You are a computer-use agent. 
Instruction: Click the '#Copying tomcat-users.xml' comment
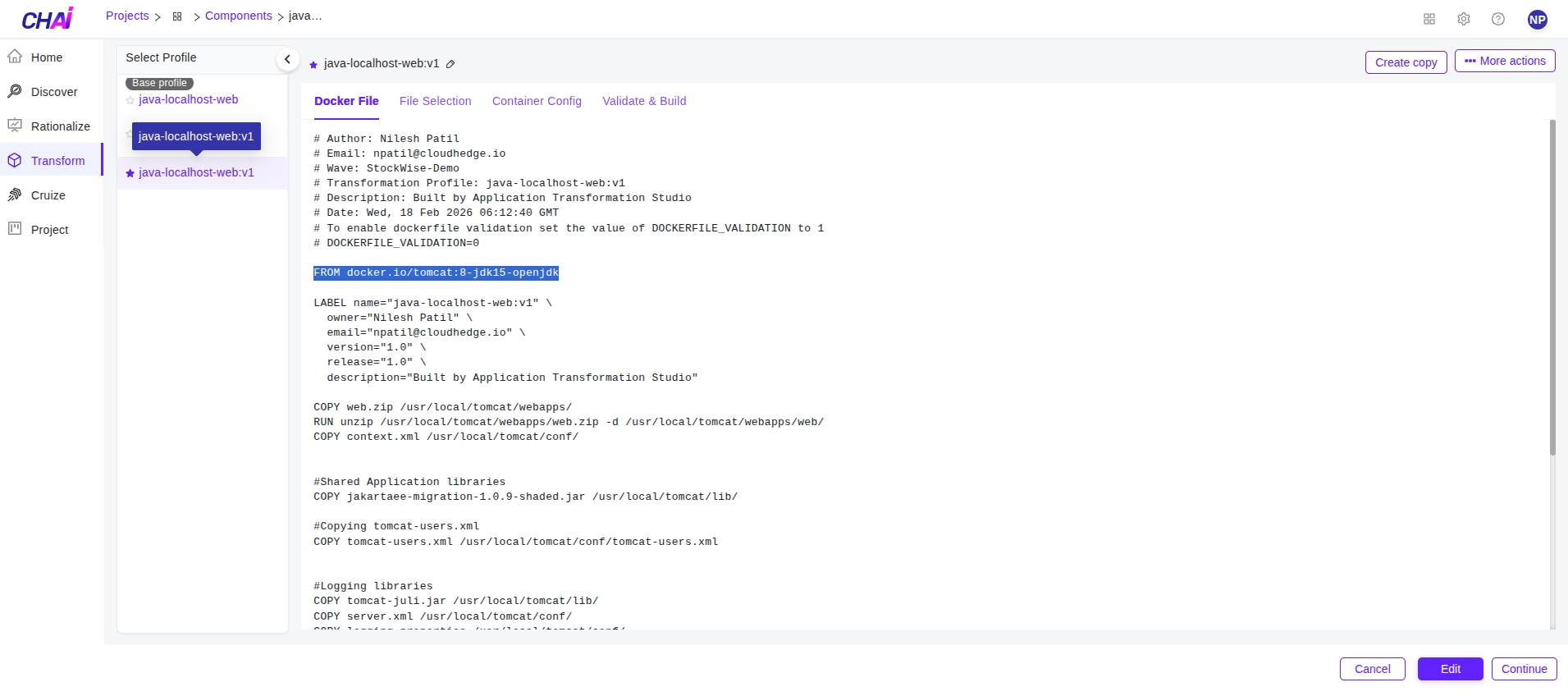tap(396, 526)
